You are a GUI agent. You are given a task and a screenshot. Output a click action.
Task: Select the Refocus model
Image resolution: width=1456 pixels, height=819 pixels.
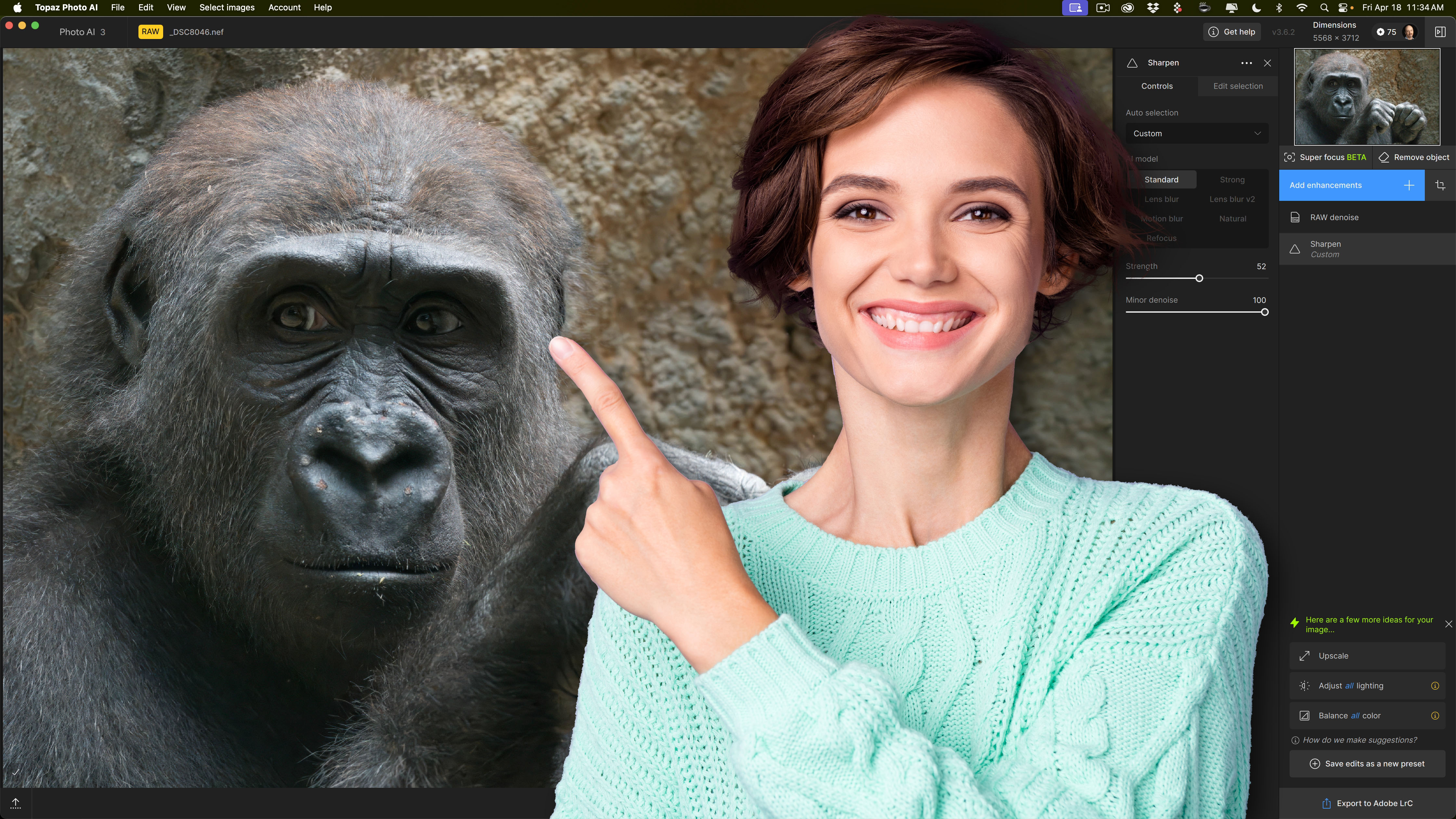pyautogui.click(x=1162, y=238)
